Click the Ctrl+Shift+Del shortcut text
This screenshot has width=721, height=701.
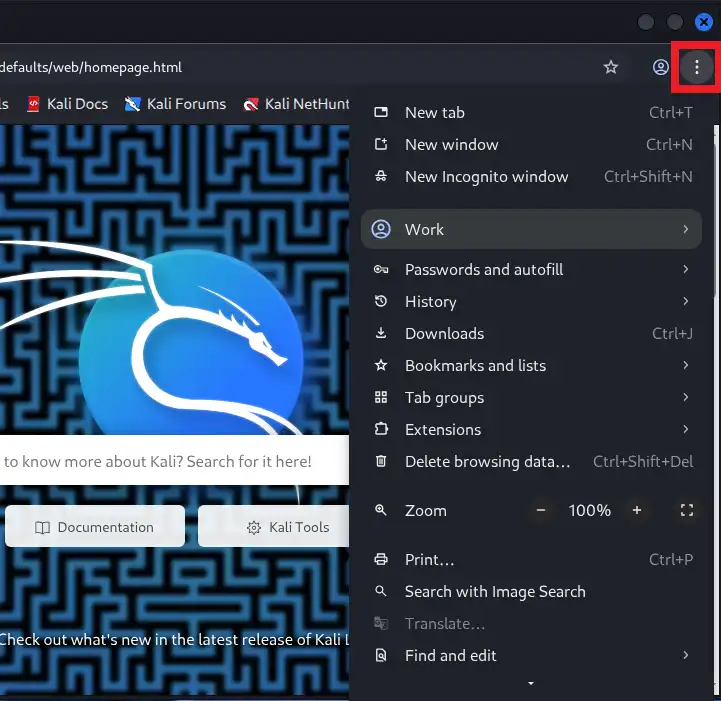click(643, 461)
